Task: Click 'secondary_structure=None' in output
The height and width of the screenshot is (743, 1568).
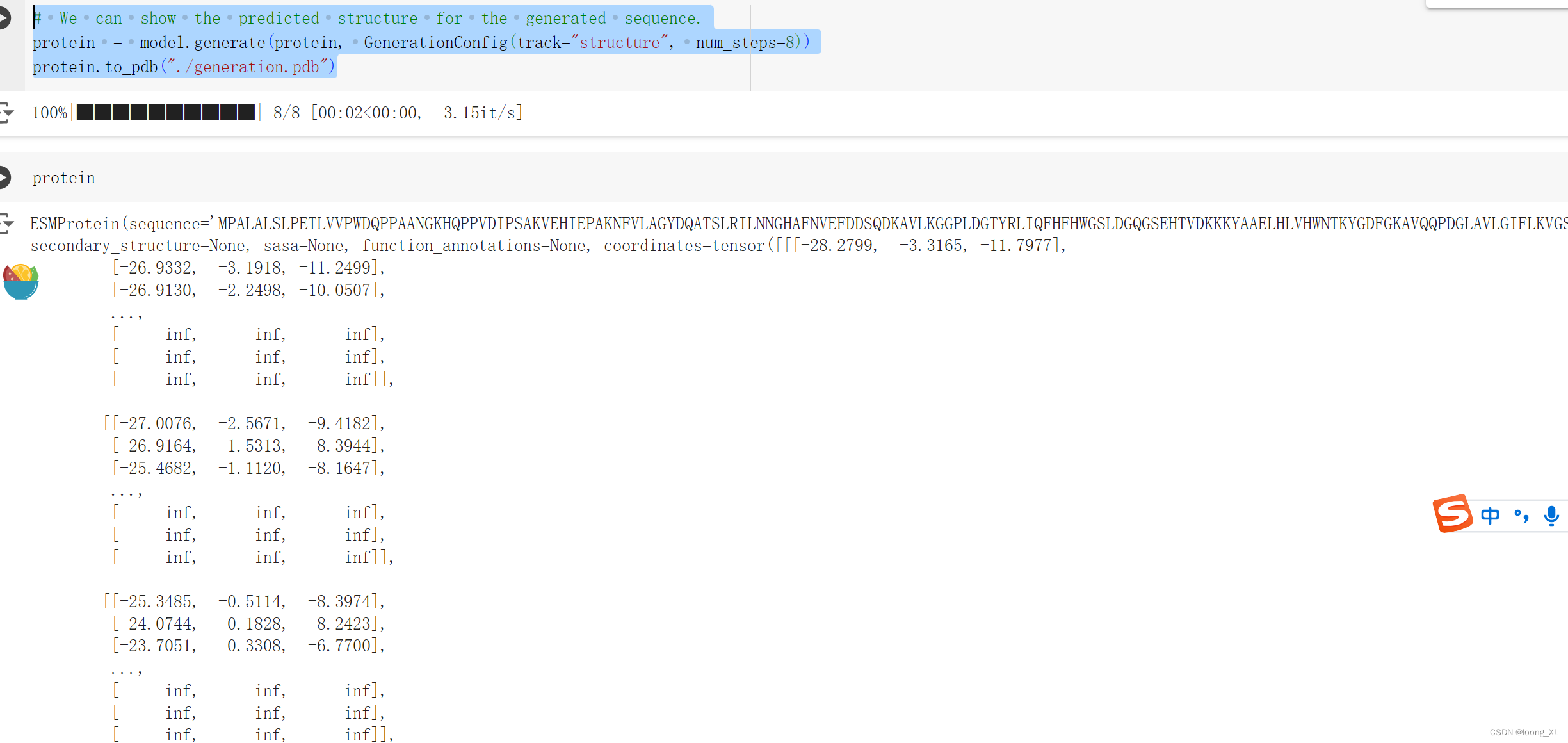Action: click(138, 246)
